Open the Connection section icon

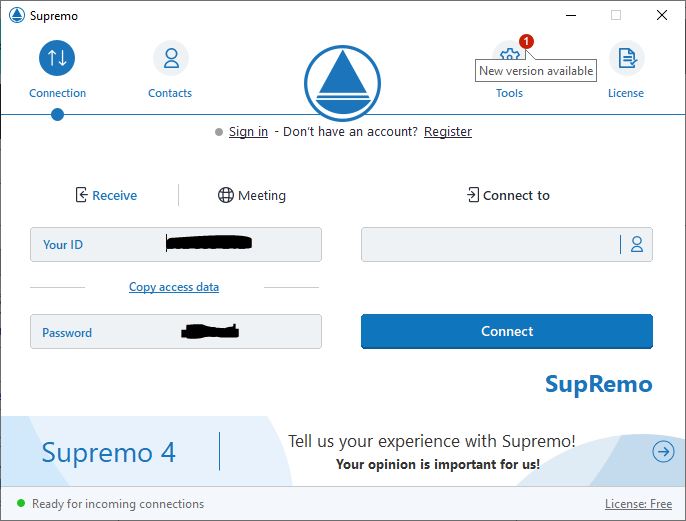pos(57,58)
